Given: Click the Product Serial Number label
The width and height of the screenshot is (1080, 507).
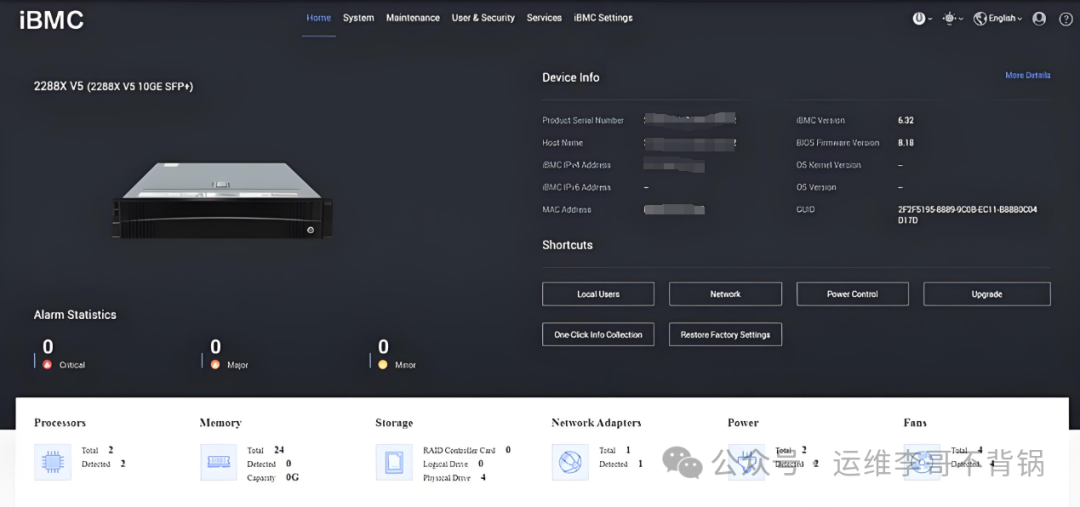Looking at the screenshot, I should tap(583, 121).
